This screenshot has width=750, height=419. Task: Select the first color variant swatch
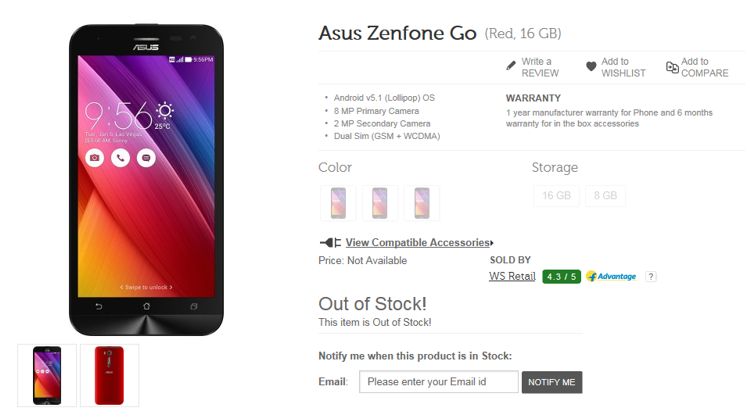click(337, 202)
